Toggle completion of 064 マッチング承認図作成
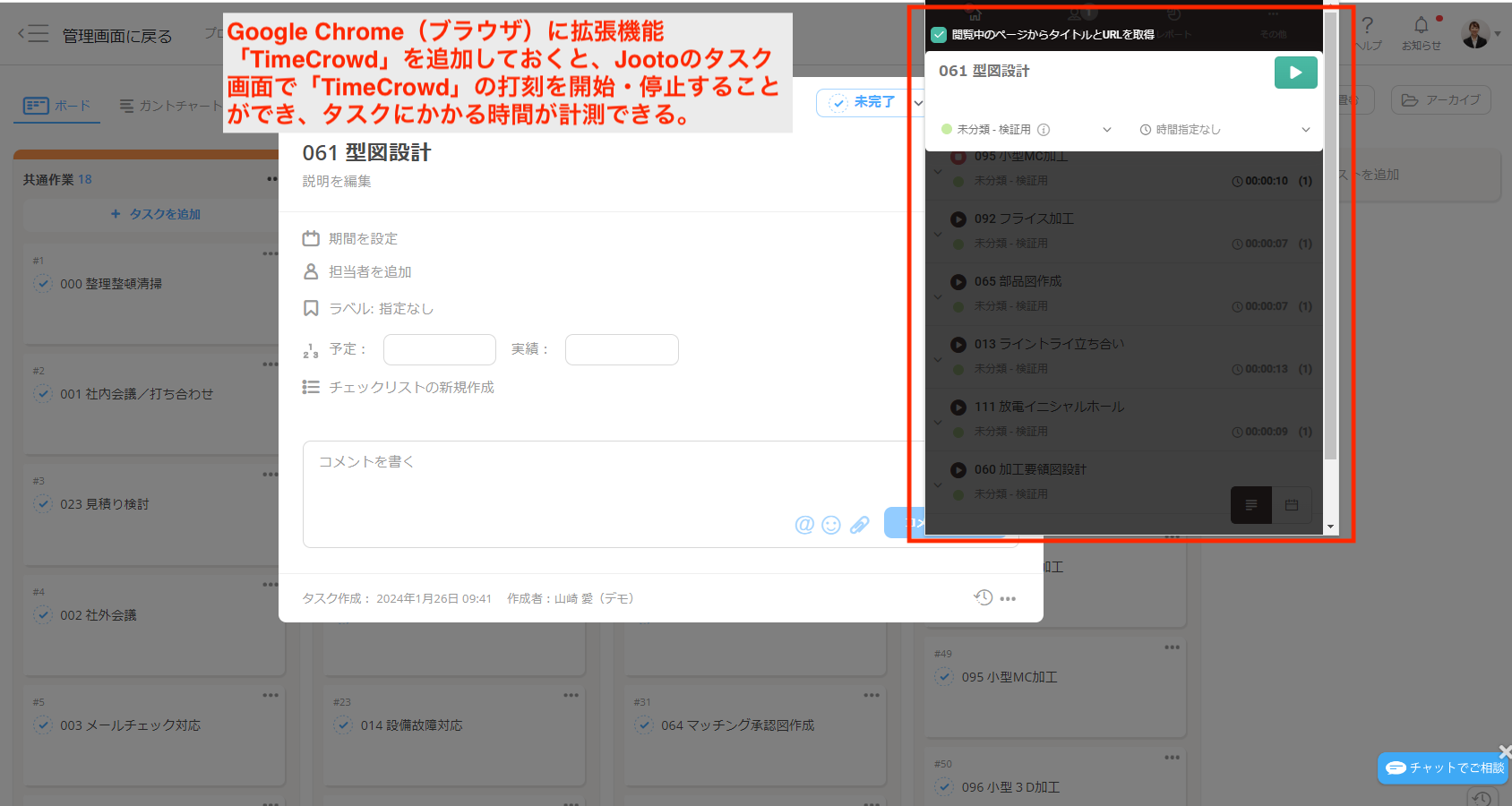Image resolution: width=1512 pixels, height=806 pixels. click(643, 725)
